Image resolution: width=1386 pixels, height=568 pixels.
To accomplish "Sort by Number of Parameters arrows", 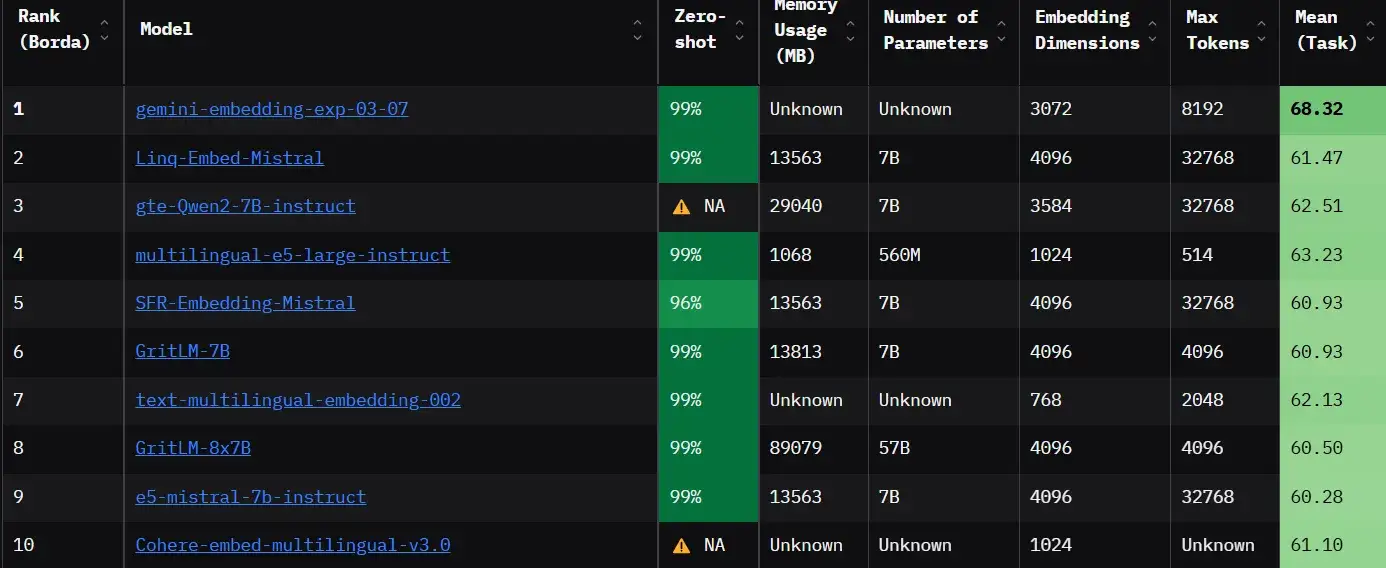I will pos(1001,30).
